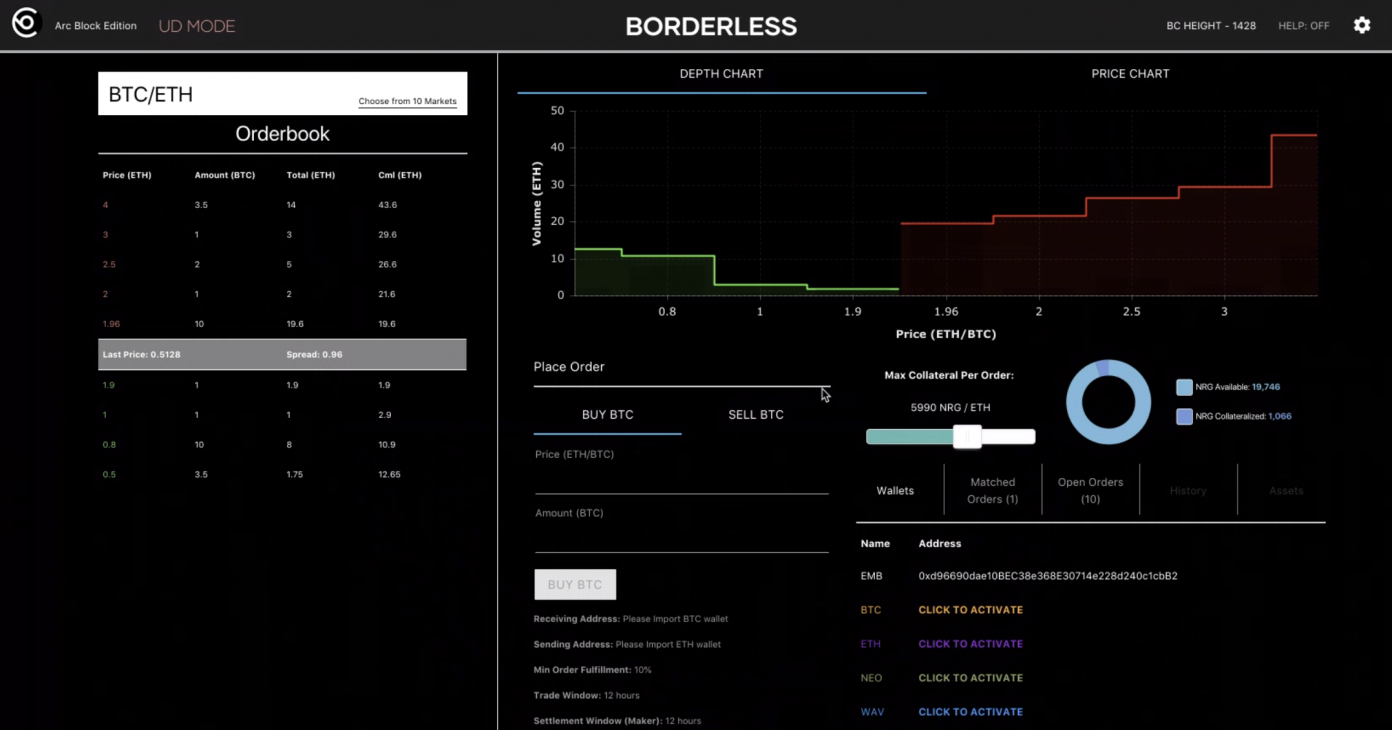Screen dimensions: 1392x730
Task: Activate the WAV wallet
Action: coord(970,712)
